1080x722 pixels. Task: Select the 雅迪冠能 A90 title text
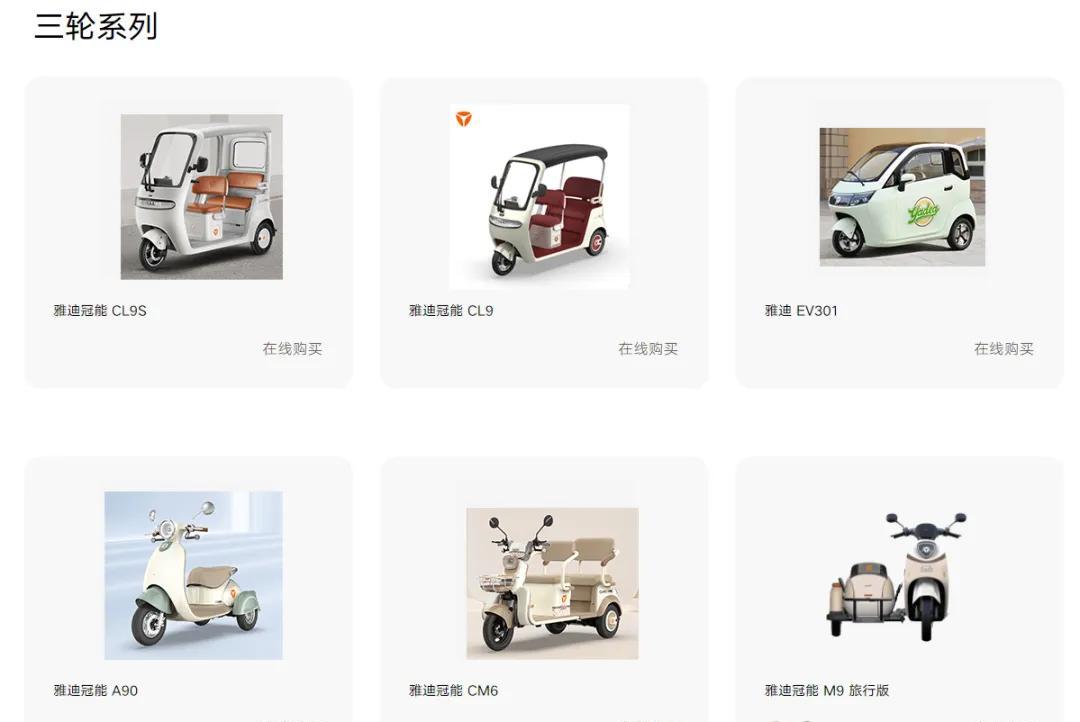point(96,690)
